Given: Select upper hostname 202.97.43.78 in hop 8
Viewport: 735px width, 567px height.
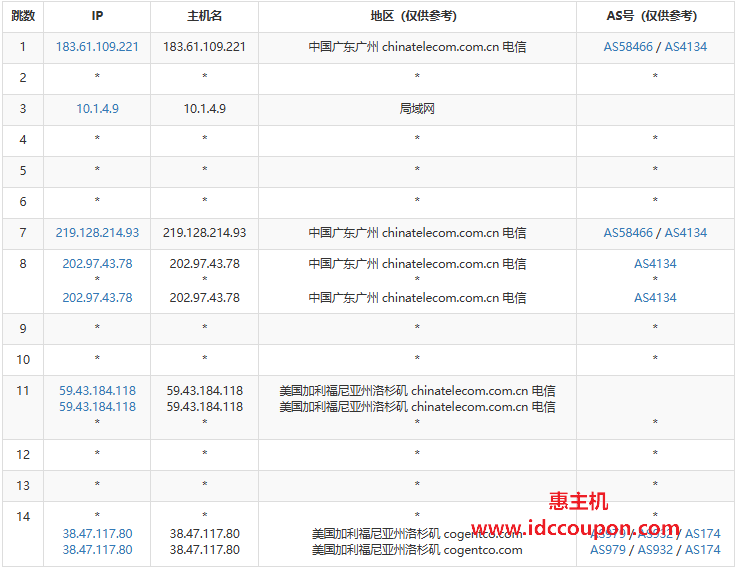Looking at the screenshot, I should [204, 264].
